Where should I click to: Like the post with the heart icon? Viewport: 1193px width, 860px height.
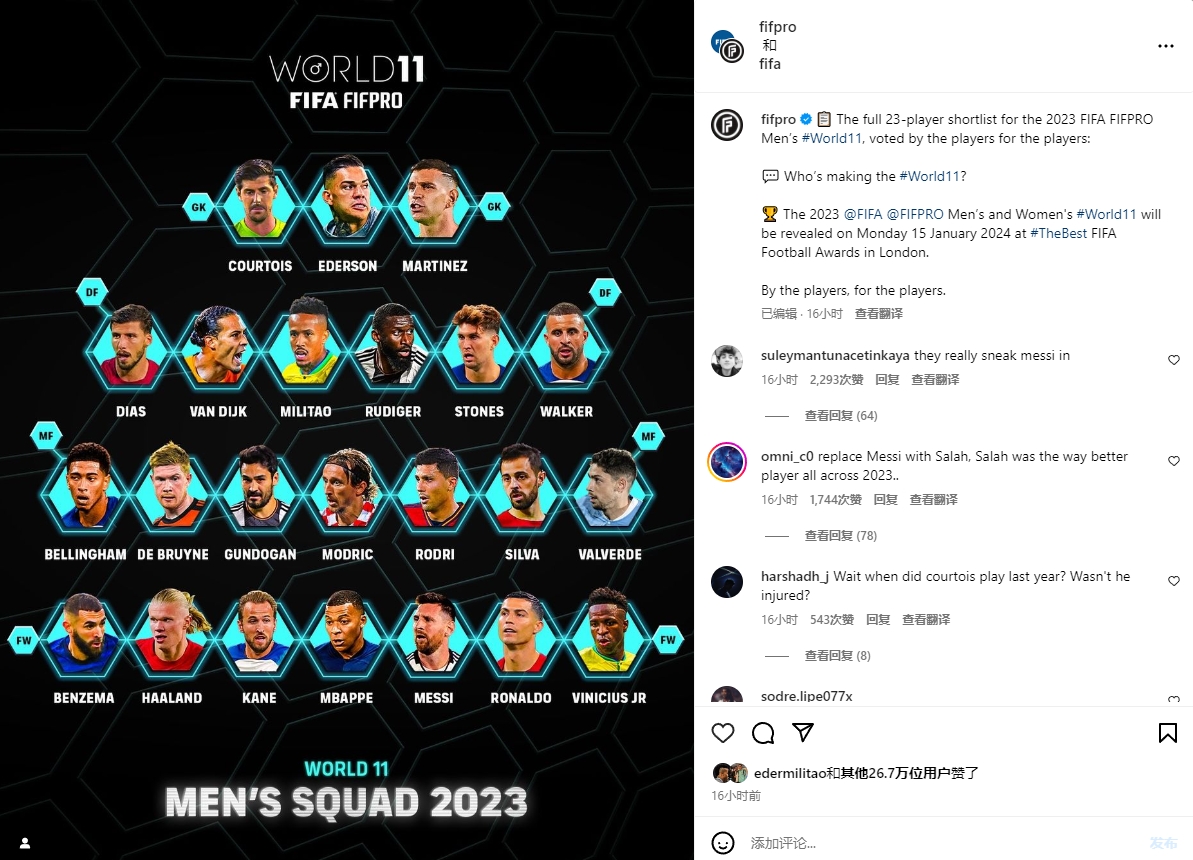pyautogui.click(x=723, y=733)
